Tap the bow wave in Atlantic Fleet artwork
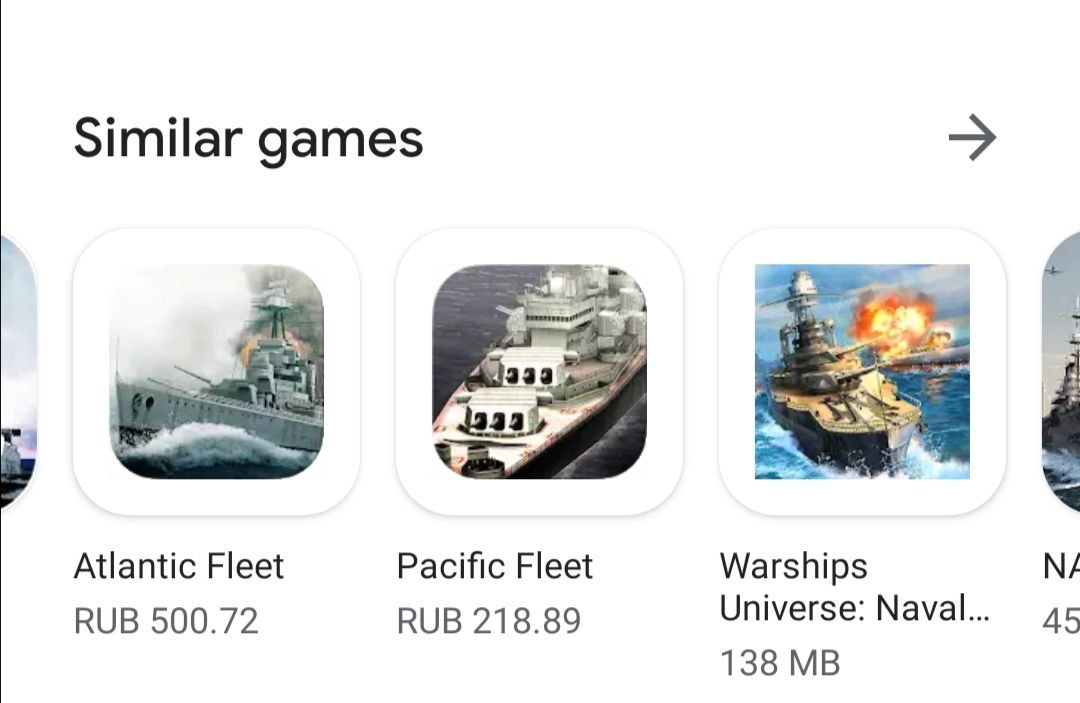The image size is (1080, 703). 207,446
